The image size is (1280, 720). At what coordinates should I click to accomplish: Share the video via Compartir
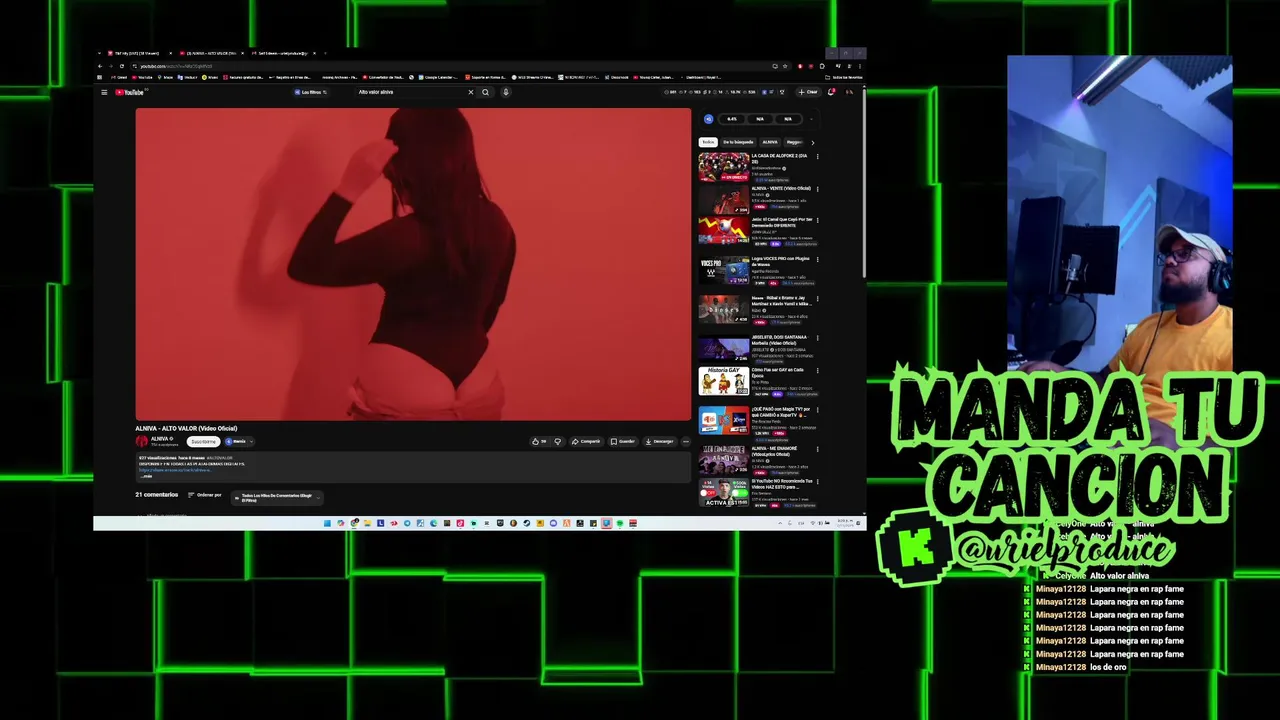click(587, 441)
